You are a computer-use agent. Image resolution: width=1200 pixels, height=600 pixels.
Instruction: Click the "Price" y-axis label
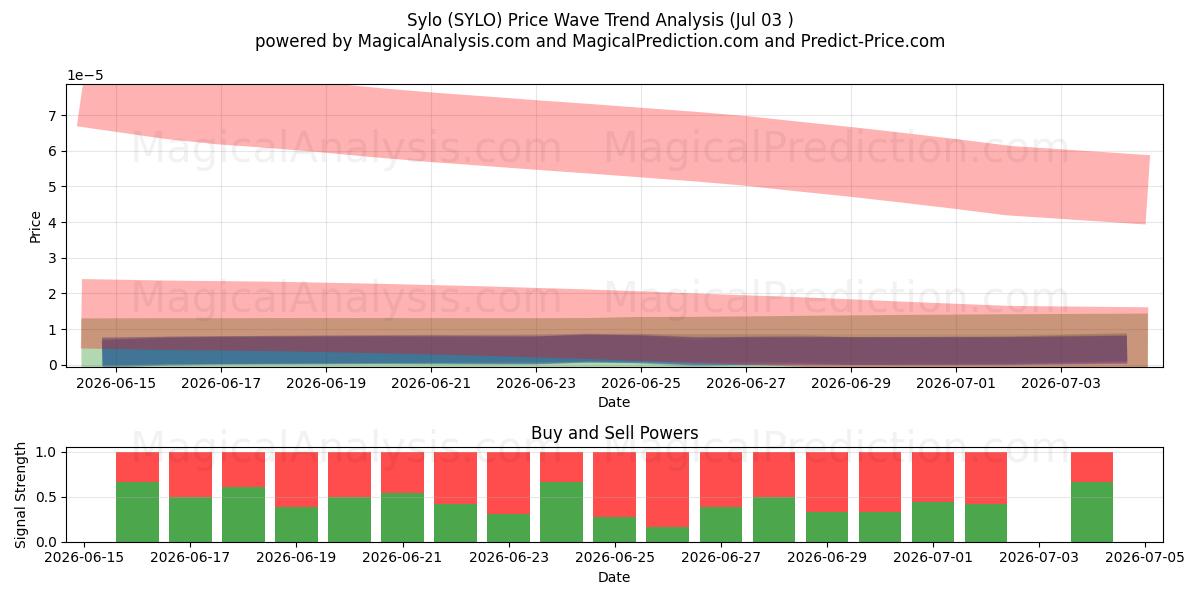36,226
